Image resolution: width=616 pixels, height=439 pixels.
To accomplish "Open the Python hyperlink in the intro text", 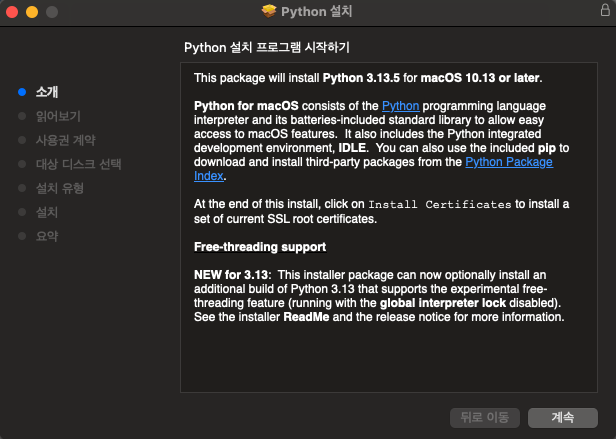I will click(400, 106).
